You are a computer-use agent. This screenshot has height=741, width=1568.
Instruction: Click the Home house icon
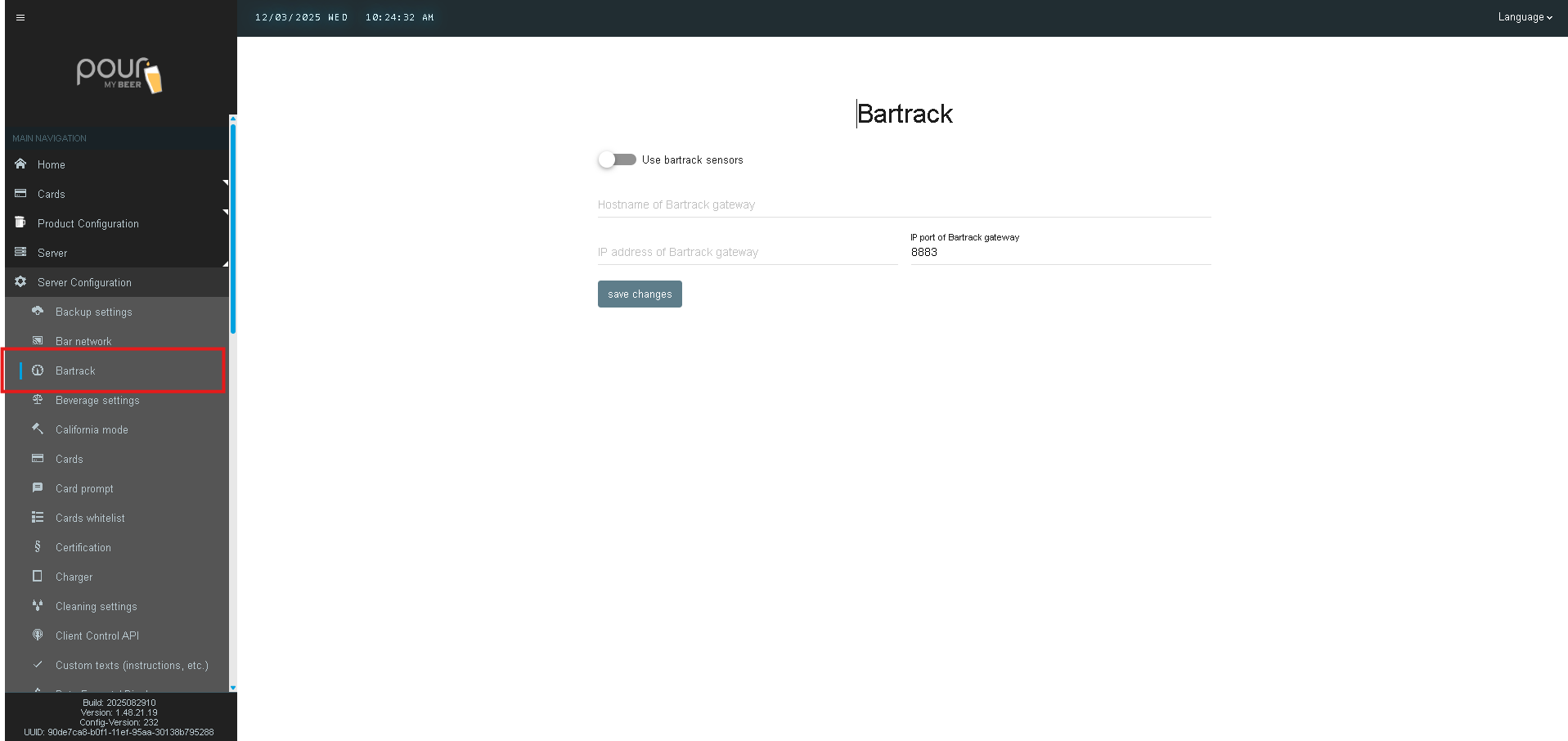[20, 164]
